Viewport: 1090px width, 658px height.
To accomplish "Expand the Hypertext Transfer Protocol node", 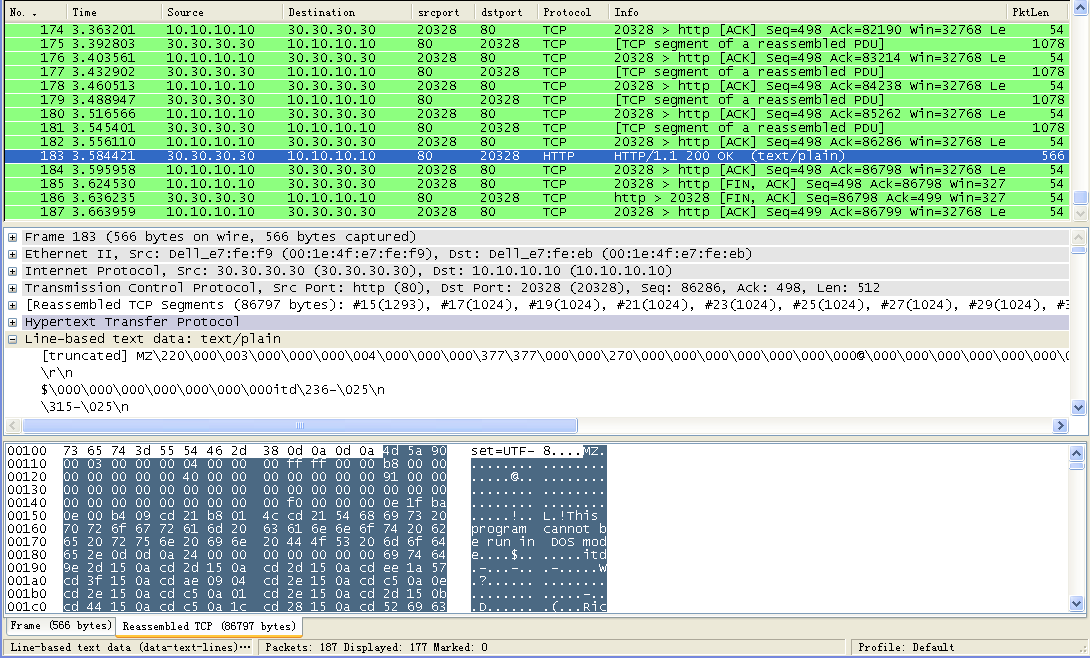I will click(x=13, y=322).
